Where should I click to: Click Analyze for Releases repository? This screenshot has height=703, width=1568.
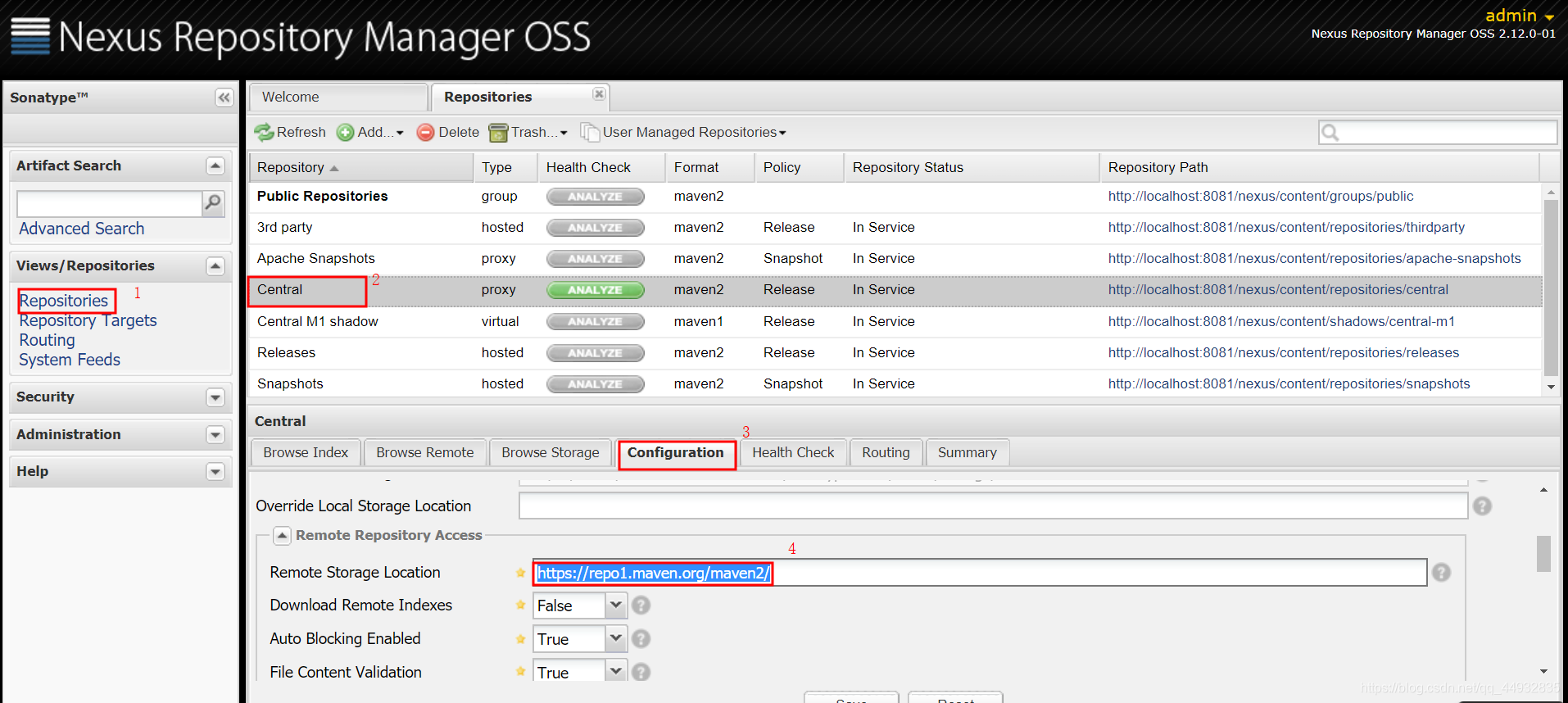pyautogui.click(x=595, y=353)
